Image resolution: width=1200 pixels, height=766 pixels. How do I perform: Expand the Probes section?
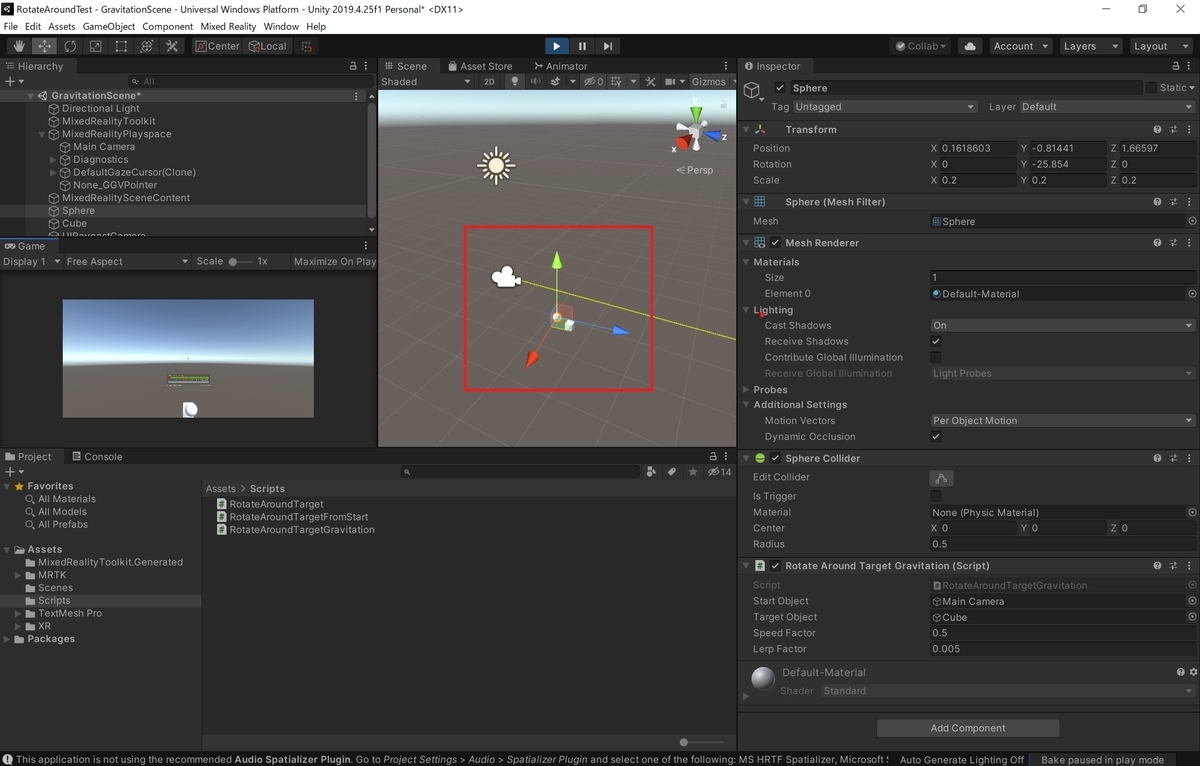pos(746,390)
